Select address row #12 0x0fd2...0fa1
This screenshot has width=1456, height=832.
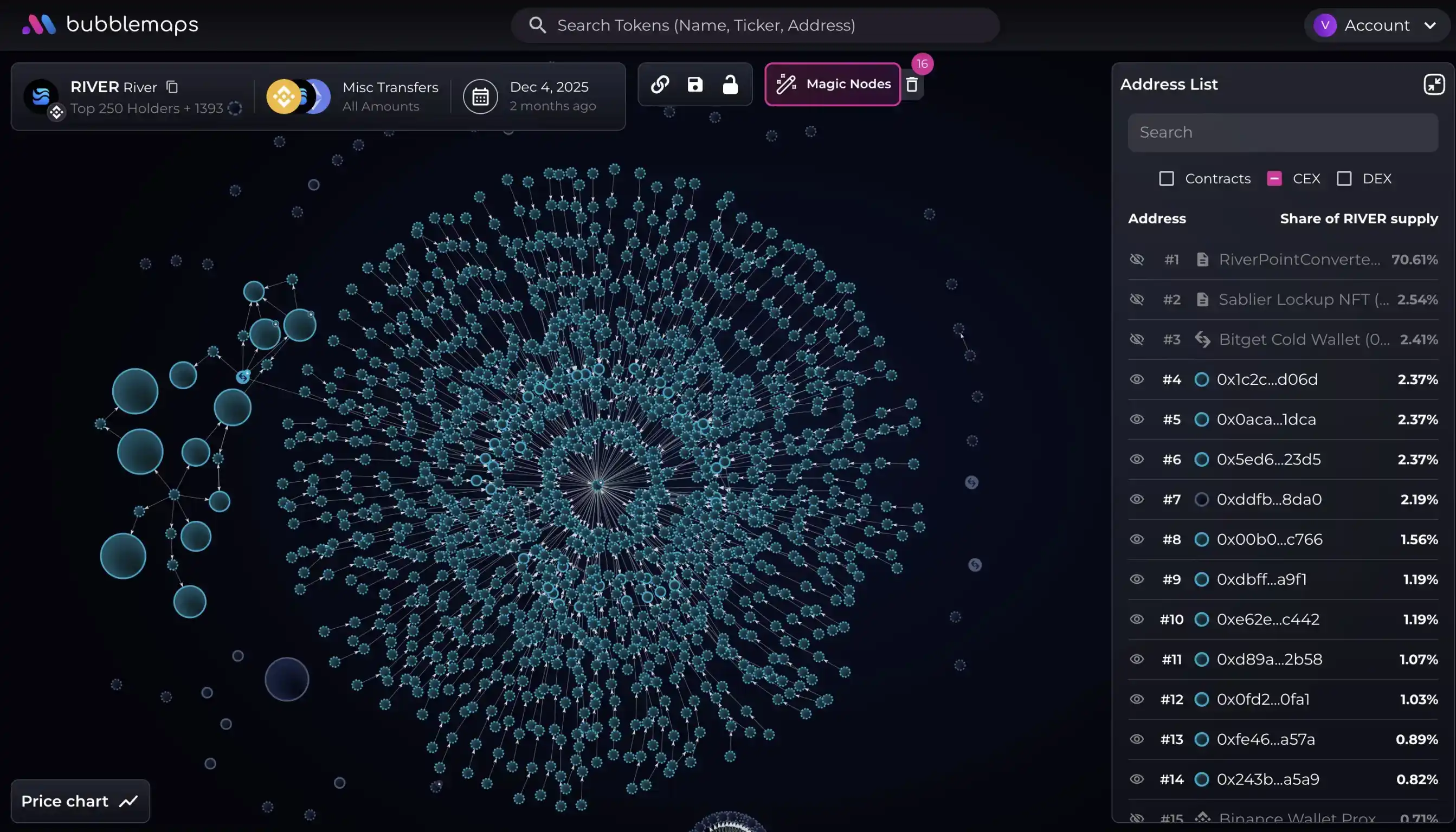coord(1263,699)
